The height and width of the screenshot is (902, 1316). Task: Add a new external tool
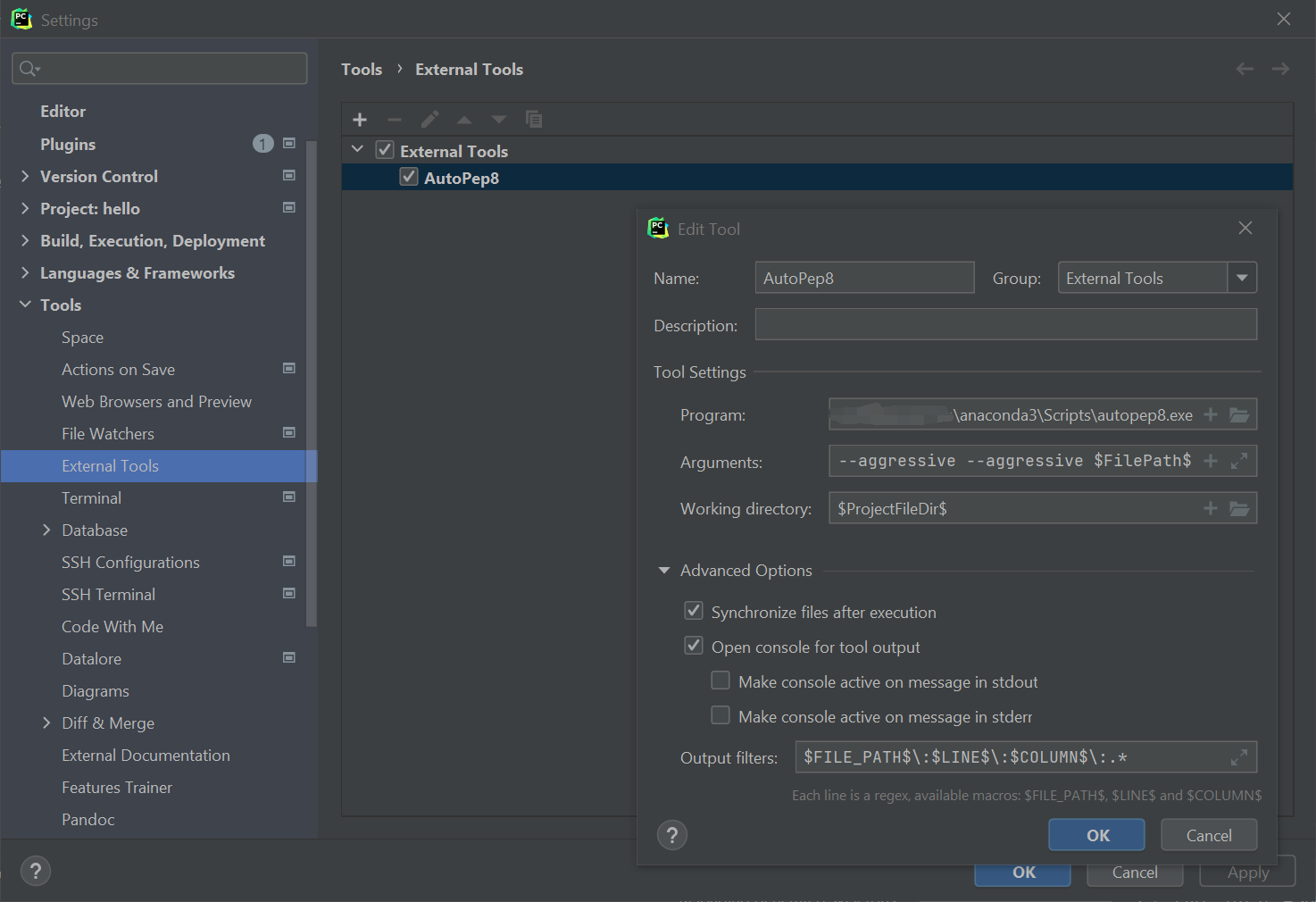(x=360, y=119)
